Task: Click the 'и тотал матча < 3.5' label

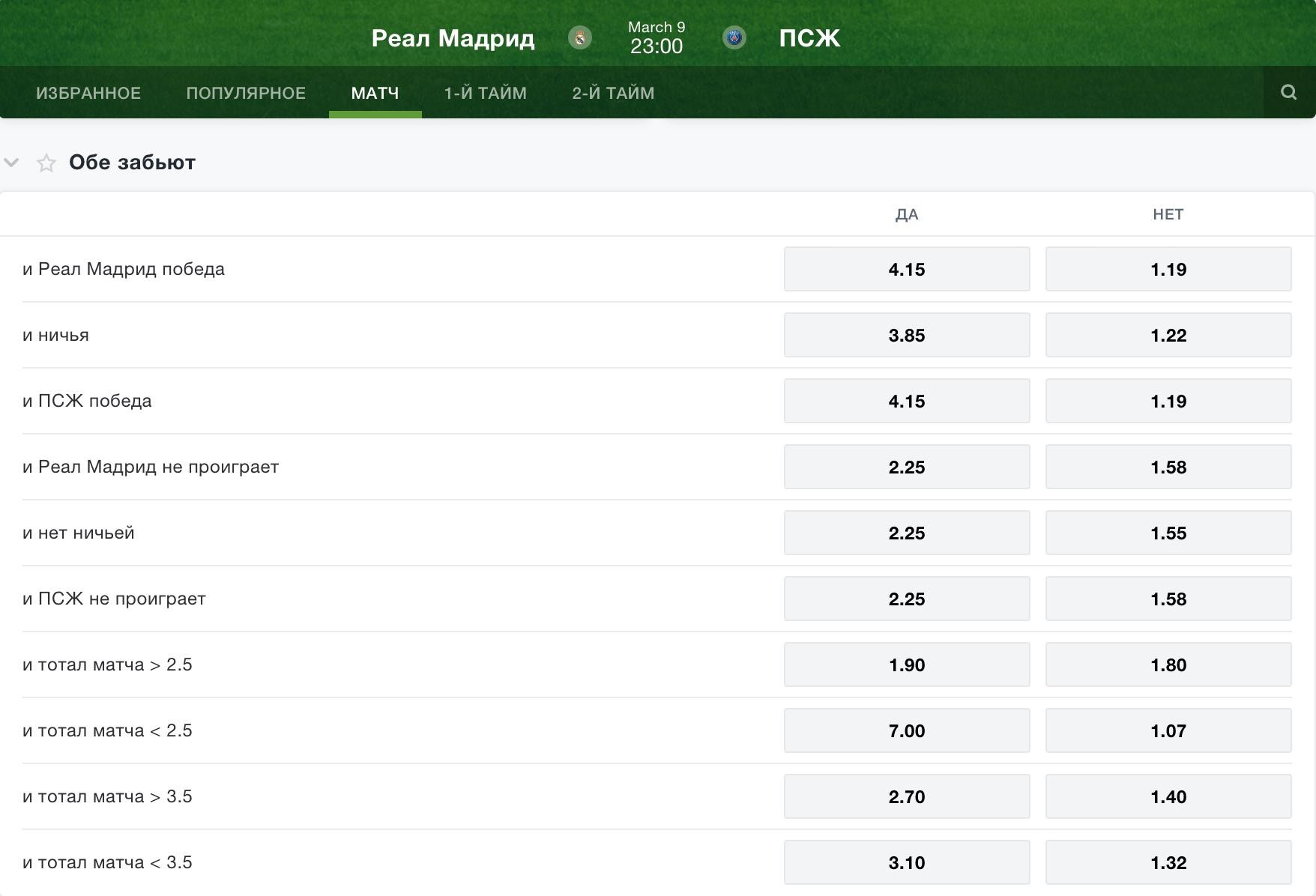Action: (x=107, y=862)
